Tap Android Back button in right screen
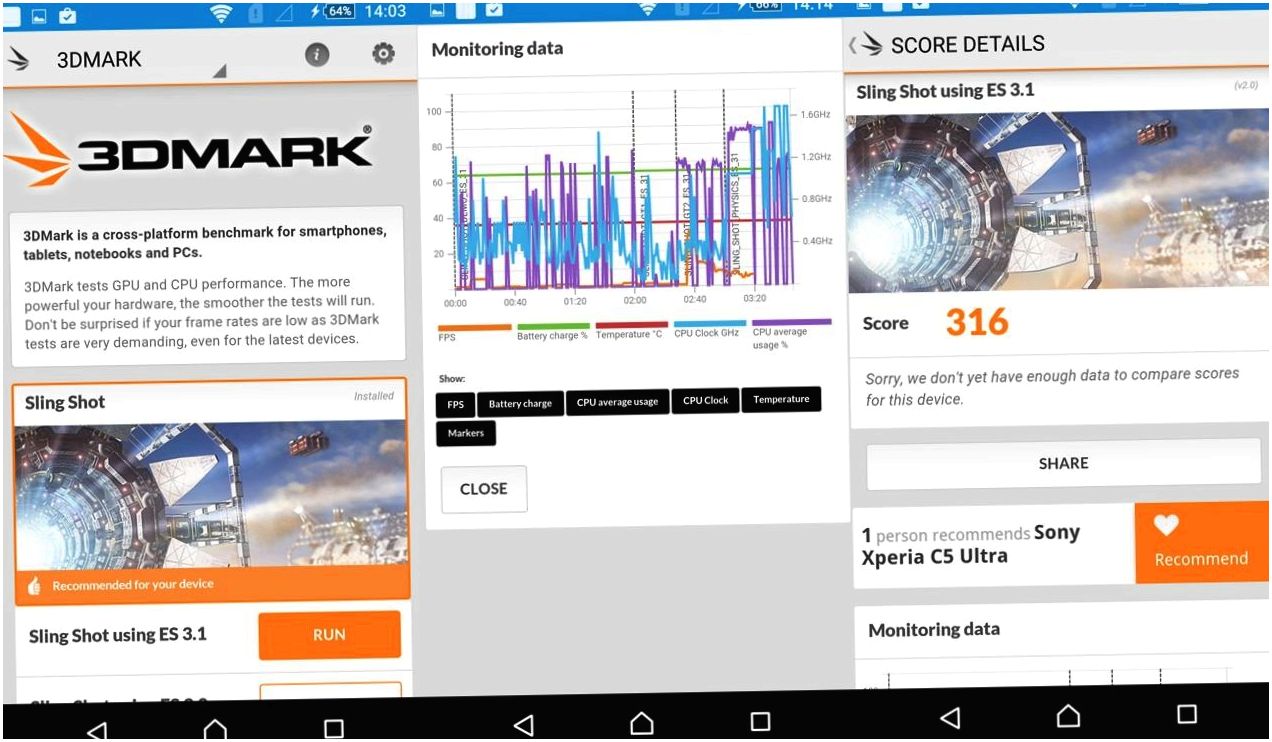Viewport: 1272px width, 742px height. 950,717
